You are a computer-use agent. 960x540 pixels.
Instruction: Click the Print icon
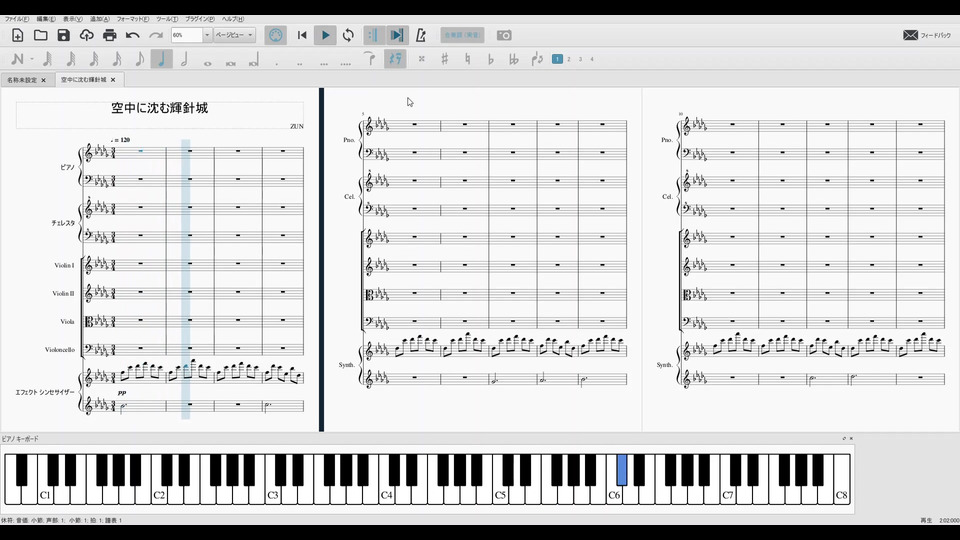click(x=110, y=35)
